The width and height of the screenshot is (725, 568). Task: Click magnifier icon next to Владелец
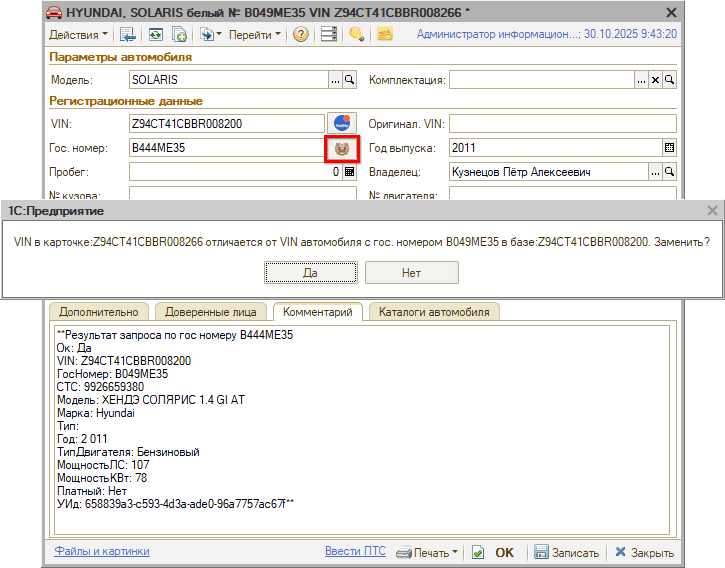coord(670,172)
